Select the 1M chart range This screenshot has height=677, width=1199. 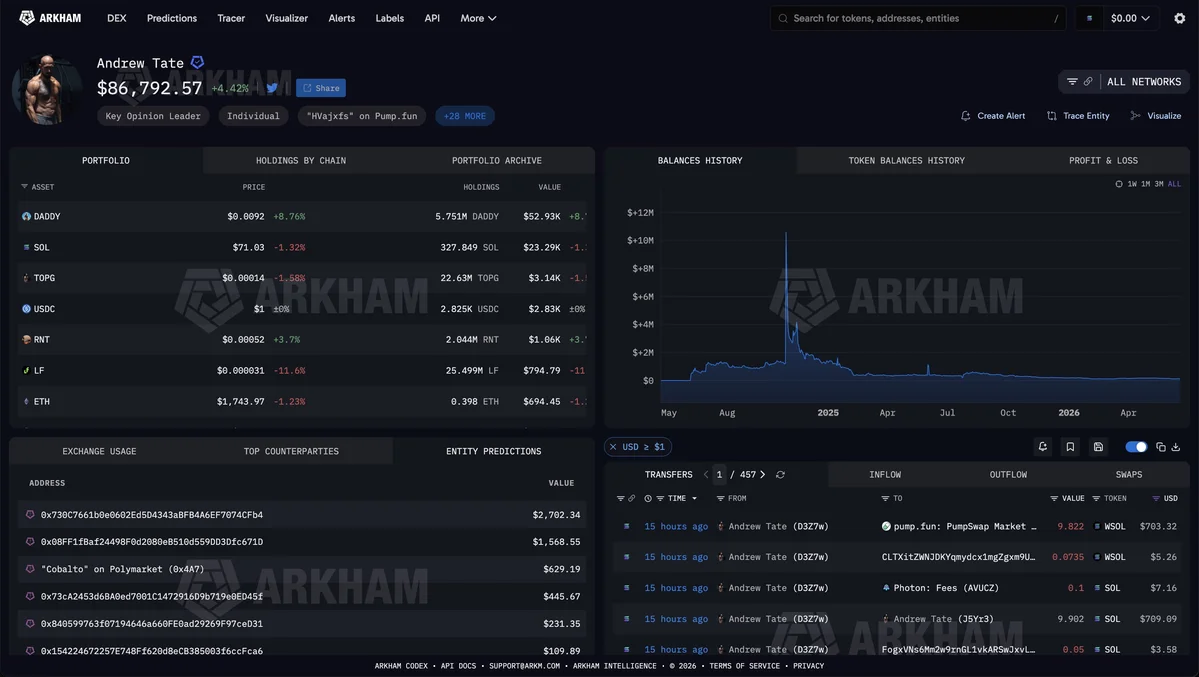point(1145,184)
